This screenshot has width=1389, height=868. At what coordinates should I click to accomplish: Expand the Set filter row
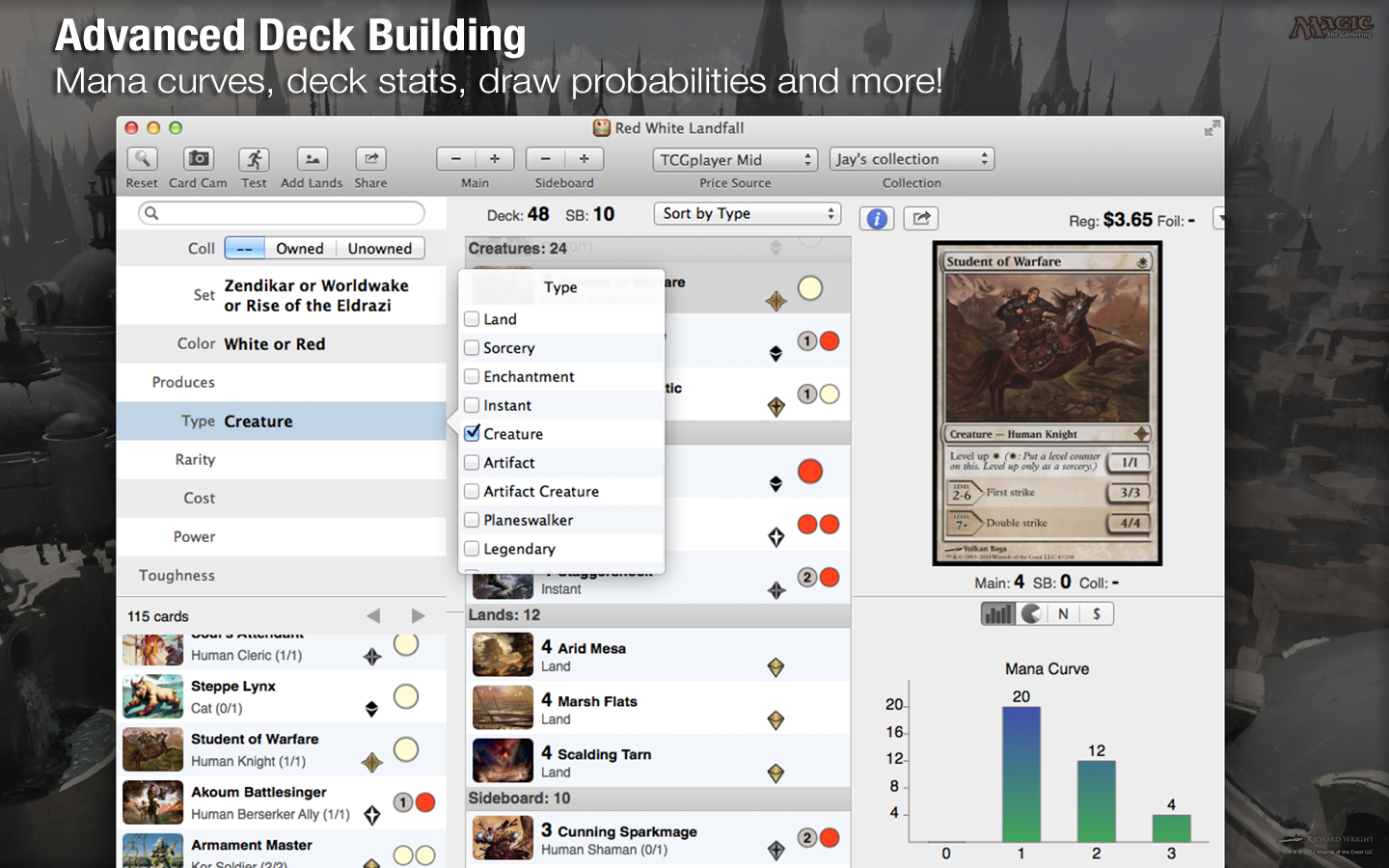coord(281,295)
